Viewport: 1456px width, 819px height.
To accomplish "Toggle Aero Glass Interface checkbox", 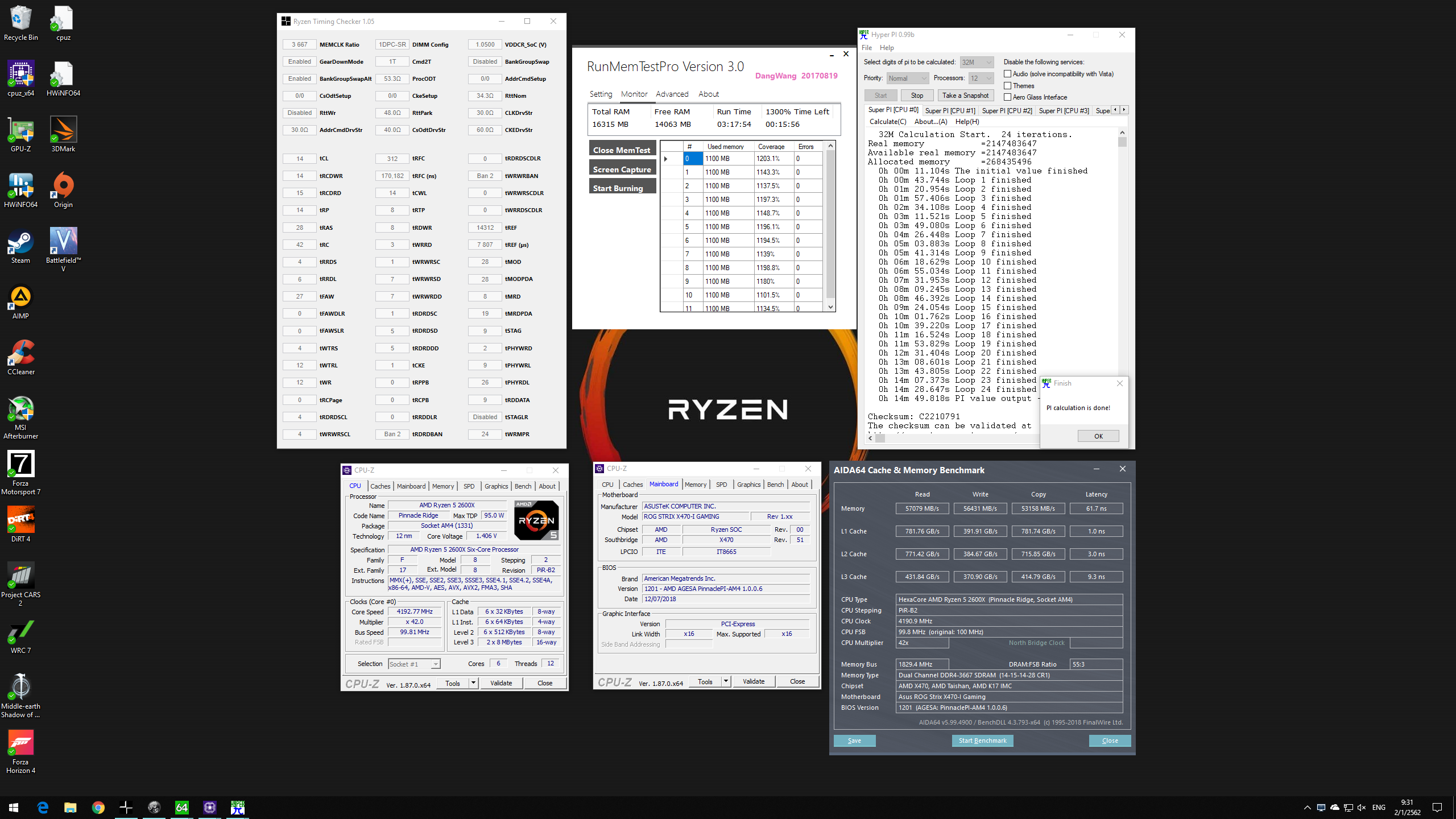I will [1007, 97].
